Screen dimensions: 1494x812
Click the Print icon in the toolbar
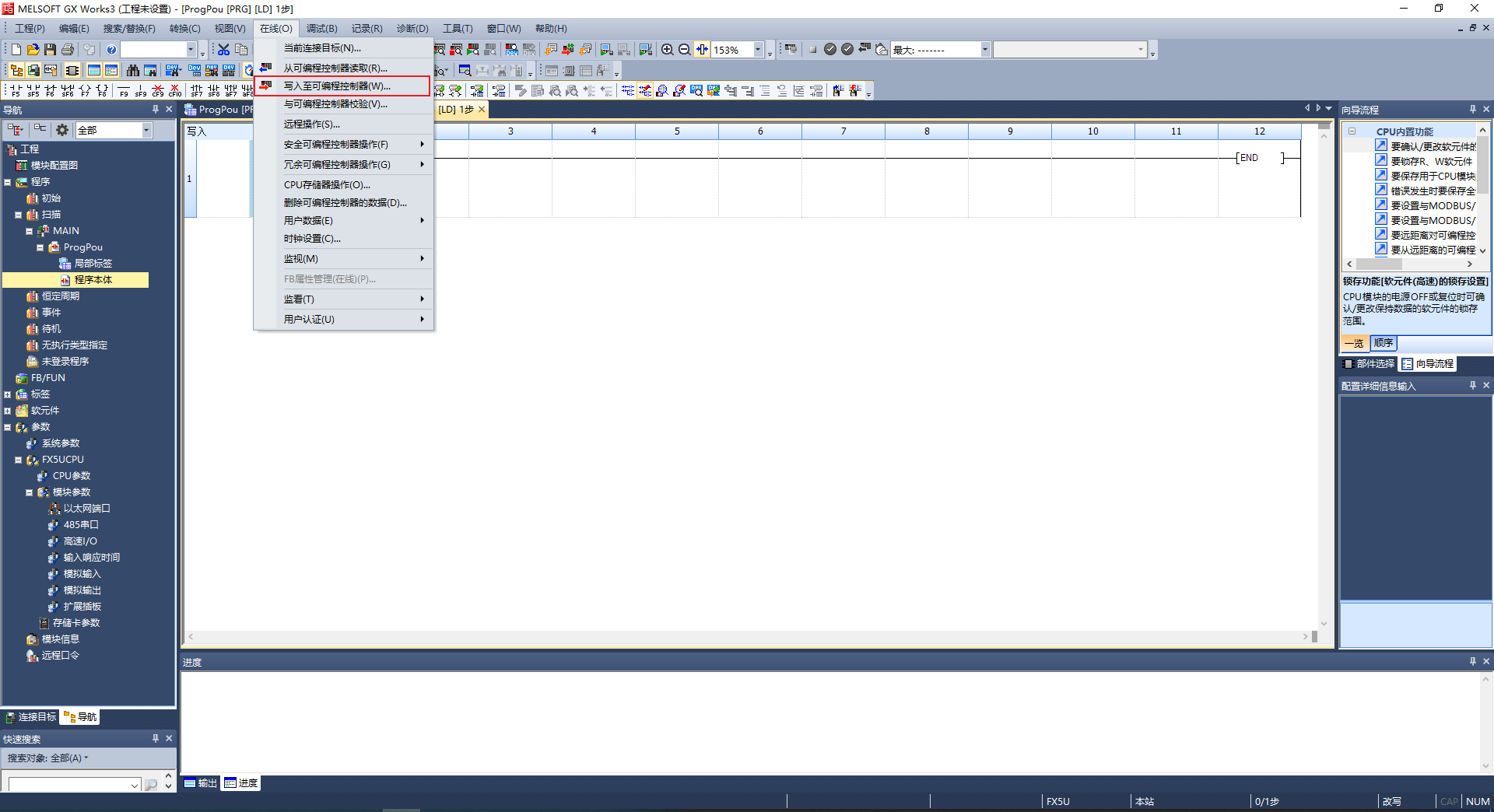click(x=68, y=50)
